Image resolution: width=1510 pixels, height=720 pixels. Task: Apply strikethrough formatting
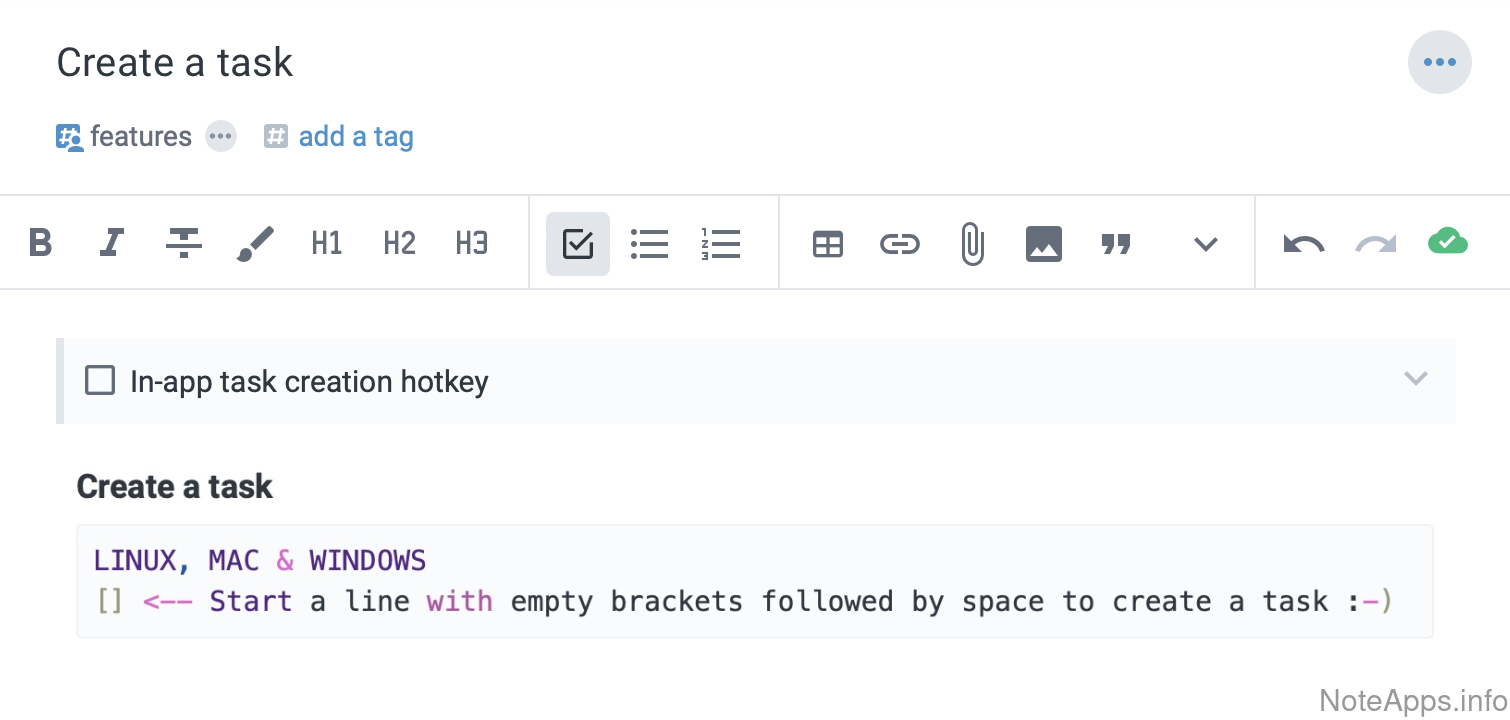(x=184, y=243)
